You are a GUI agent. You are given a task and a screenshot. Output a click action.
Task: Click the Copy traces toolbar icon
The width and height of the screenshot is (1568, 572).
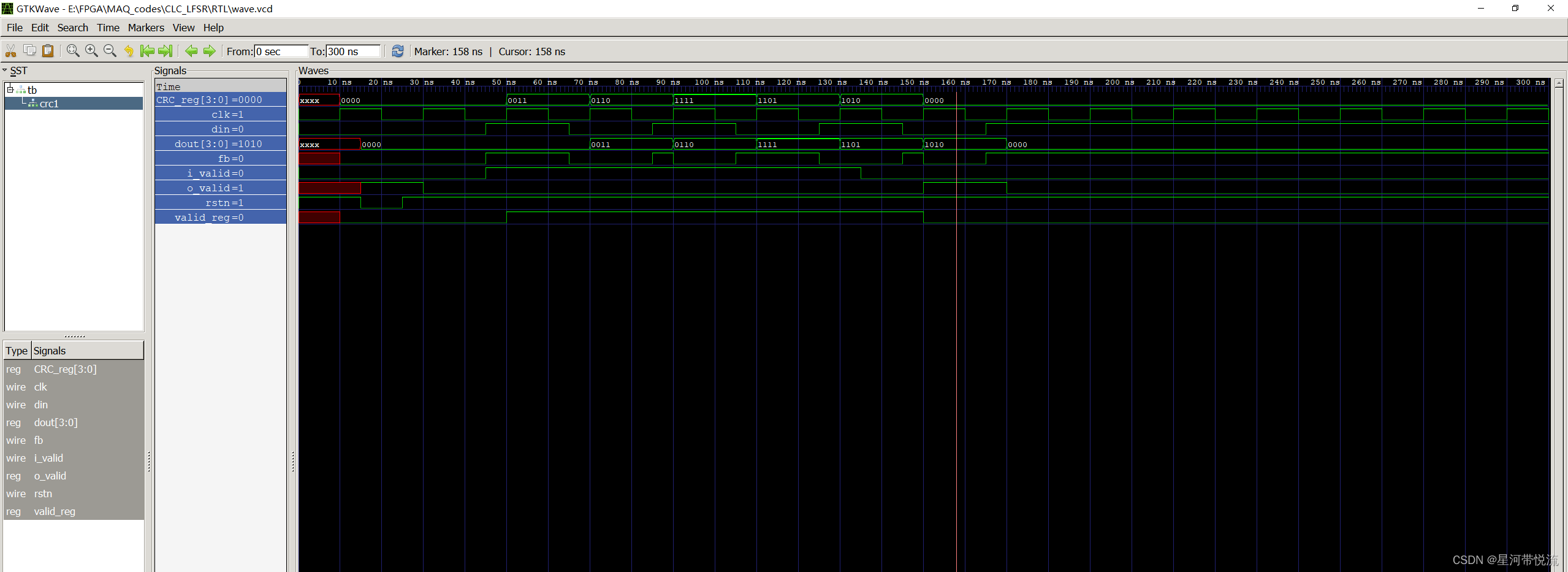(29, 51)
